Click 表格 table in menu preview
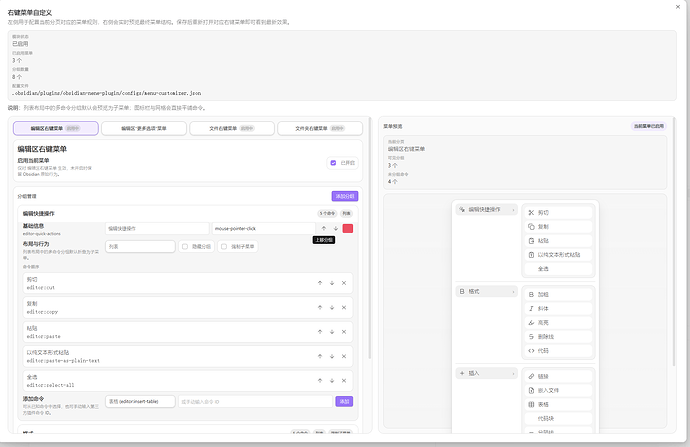The image size is (690, 447). click(558, 404)
